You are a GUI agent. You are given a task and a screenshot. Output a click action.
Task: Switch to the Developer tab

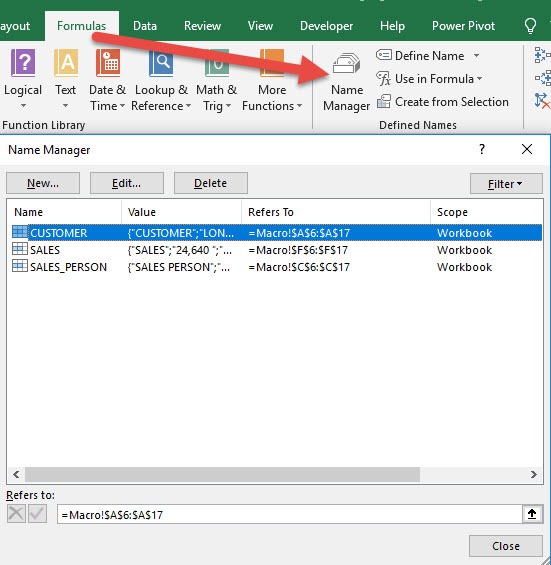(x=326, y=26)
